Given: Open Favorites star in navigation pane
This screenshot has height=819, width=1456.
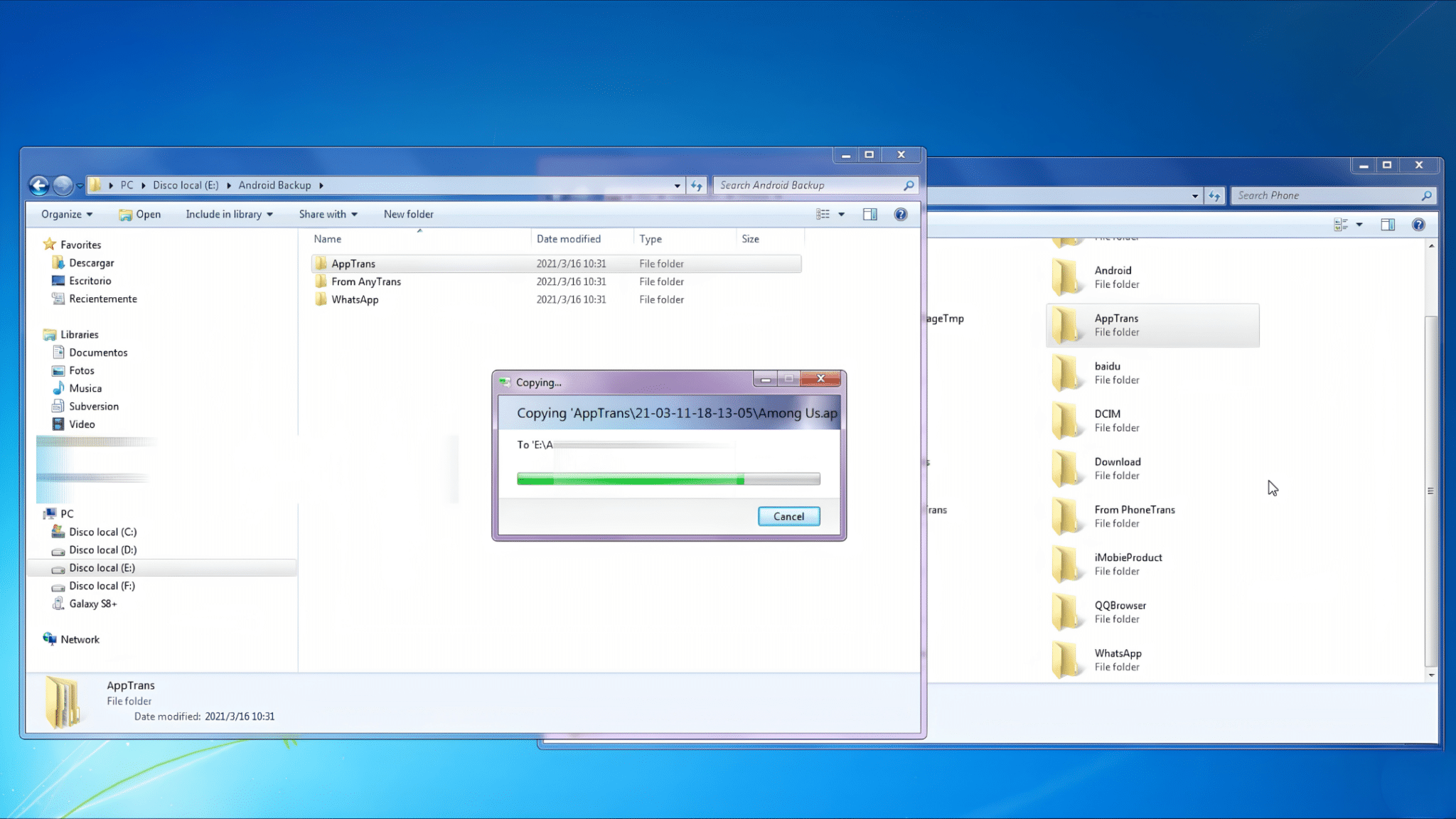Looking at the screenshot, I should (x=49, y=245).
